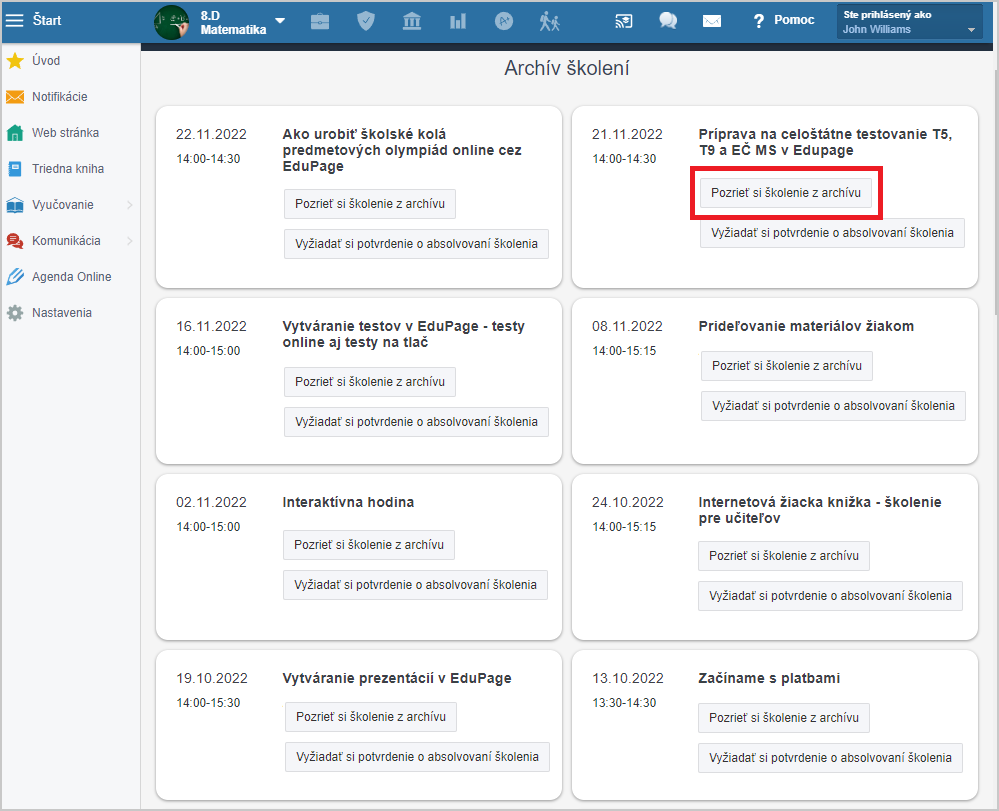Open Nastavenia settings in sidebar
This screenshot has height=811, width=999.
[x=62, y=313]
